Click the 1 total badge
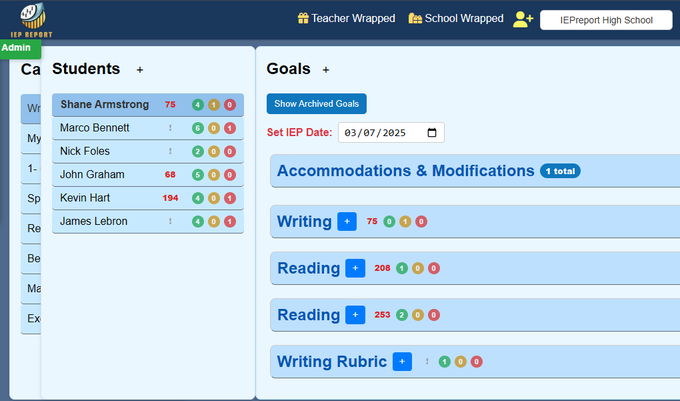This screenshot has width=680, height=401. [560, 171]
